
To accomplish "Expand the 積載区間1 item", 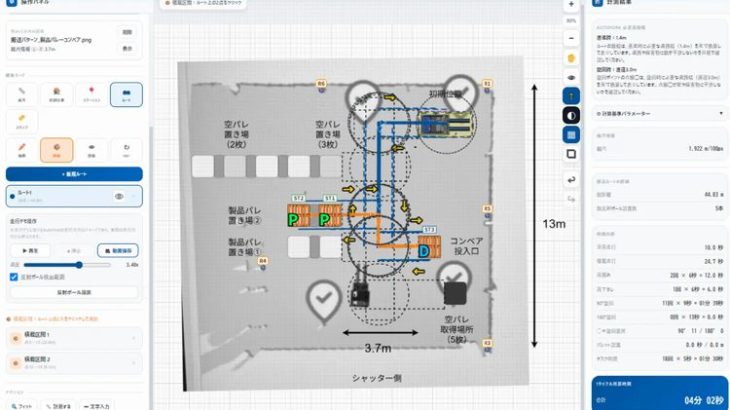I will pos(74,338).
